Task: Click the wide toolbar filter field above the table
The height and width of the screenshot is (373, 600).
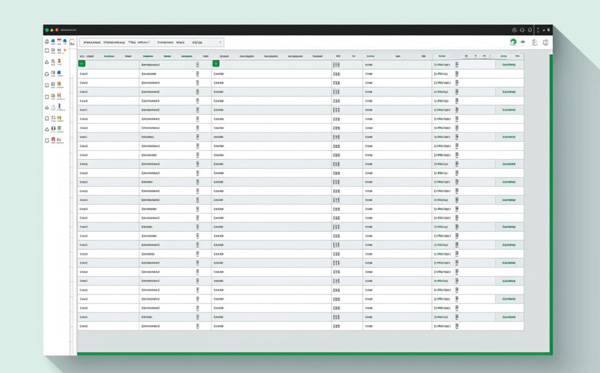Action: [152, 42]
